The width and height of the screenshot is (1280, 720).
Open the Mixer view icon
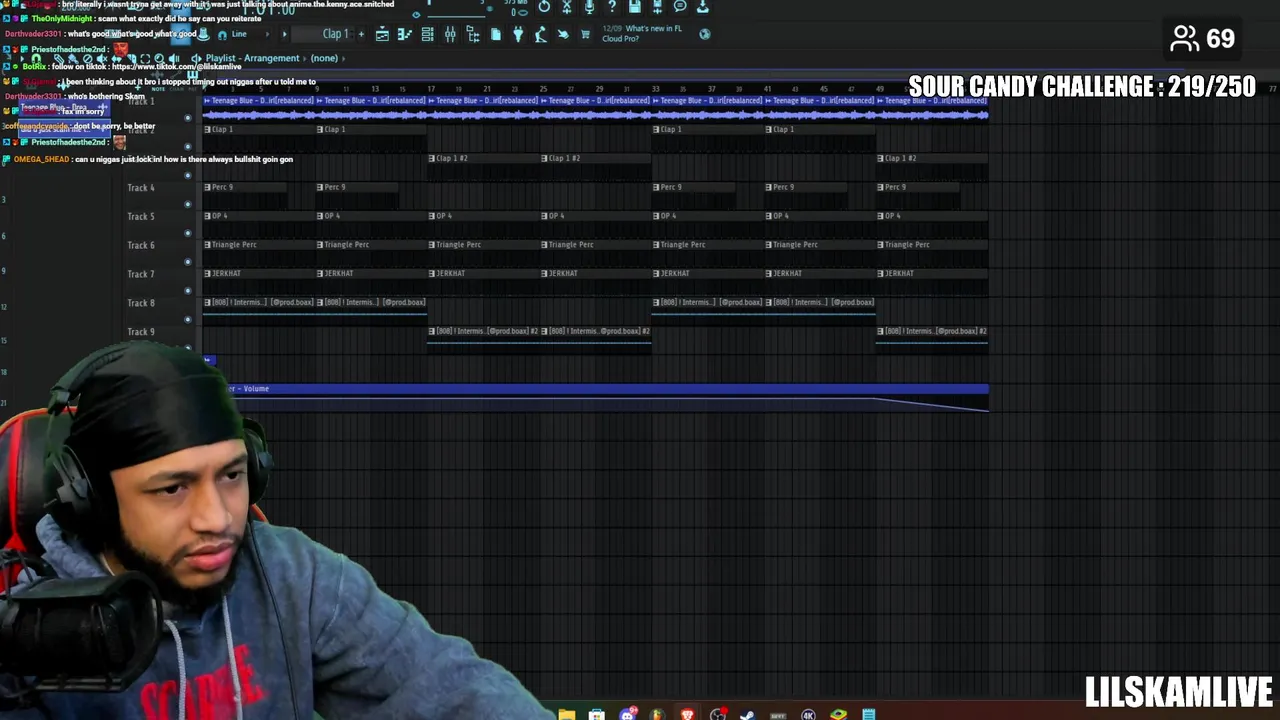(450, 34)
